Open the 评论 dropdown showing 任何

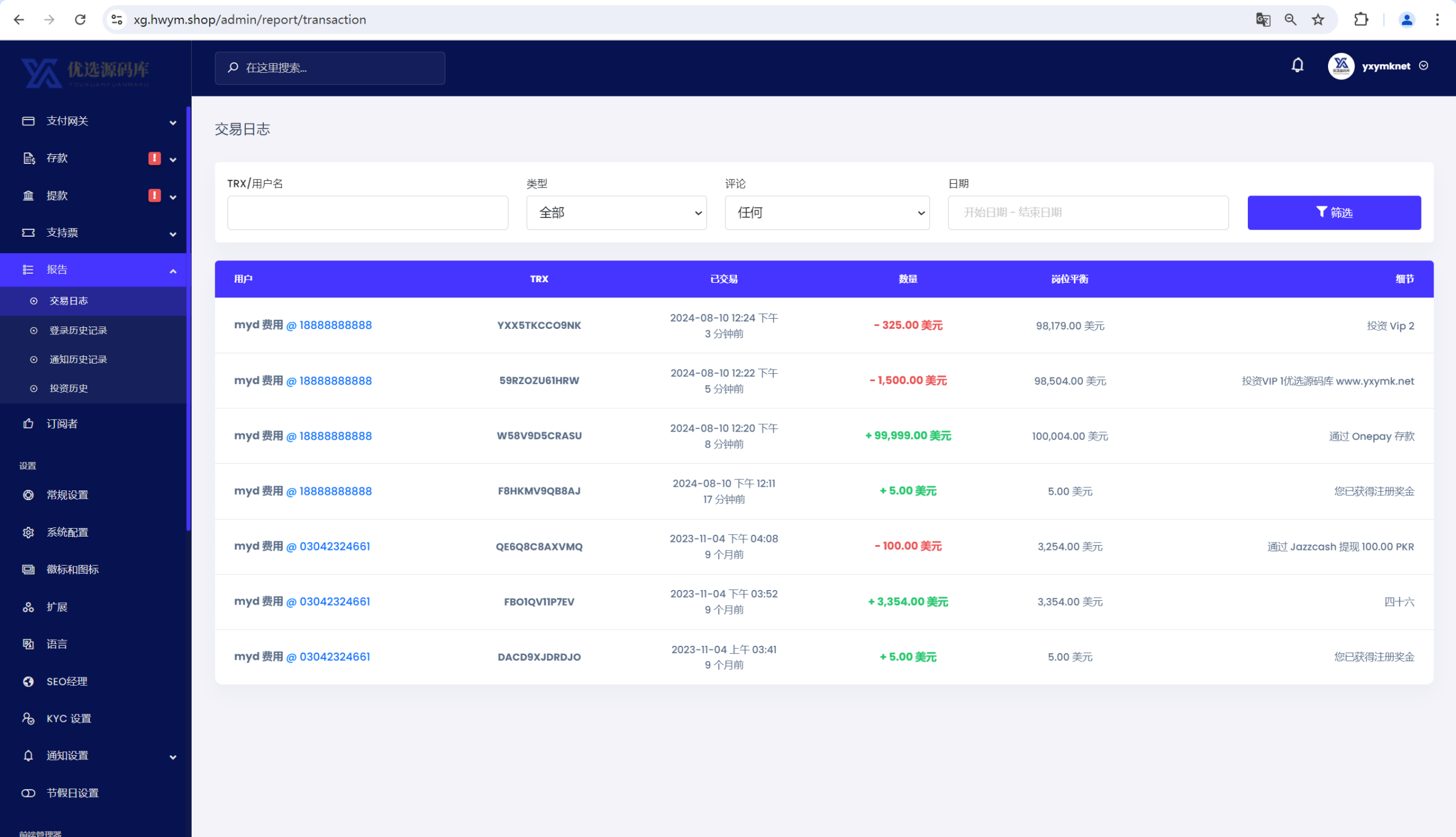tap(826, 212)
